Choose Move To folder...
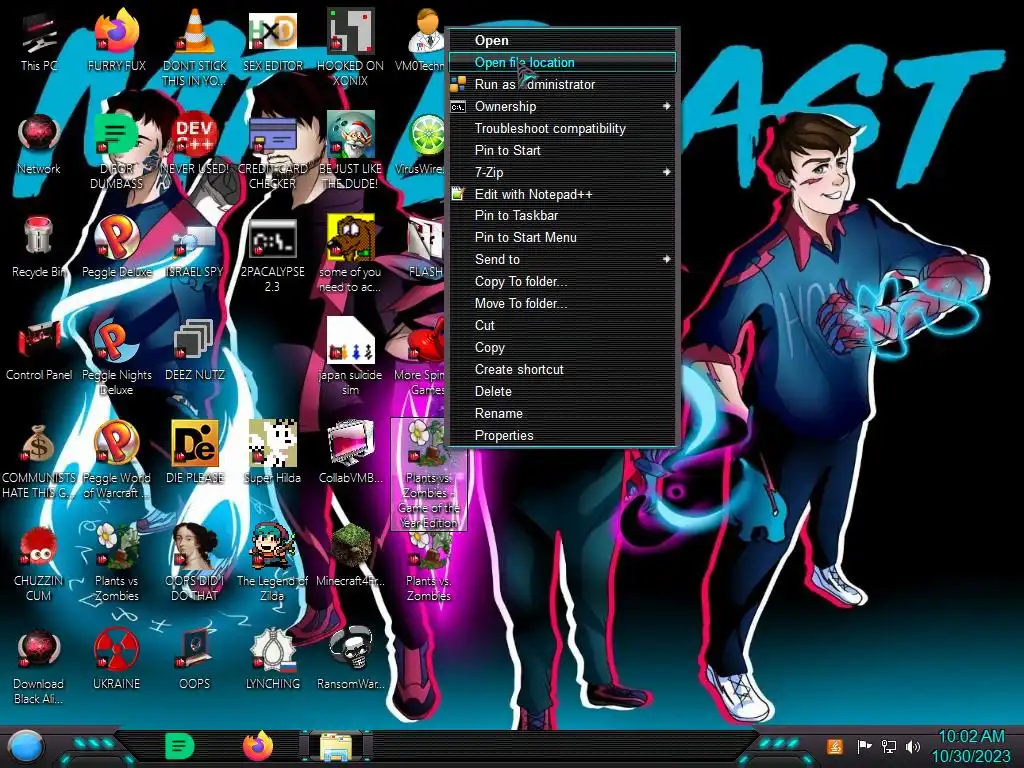 tap(562, 304)
